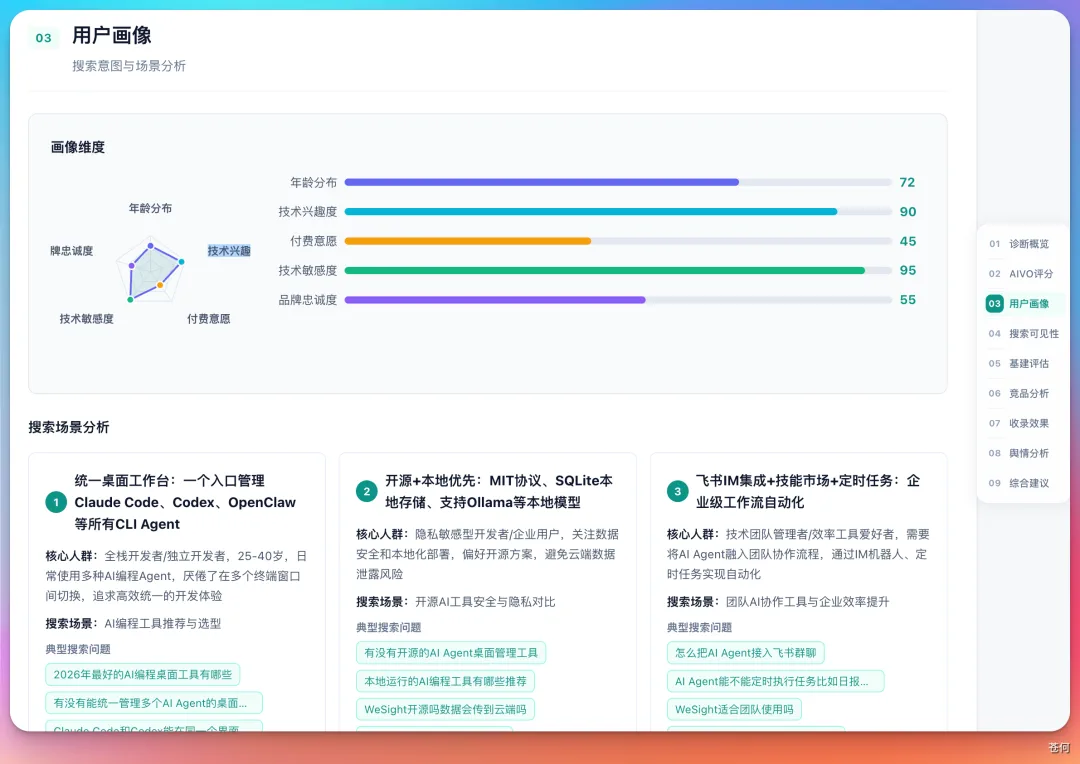Image resolution: width=1080 pixels, height=764 pixels.
Task: Click tag 2026年最好的AI编程桌面工具有哪些
Action: click(x=143, y=674)
